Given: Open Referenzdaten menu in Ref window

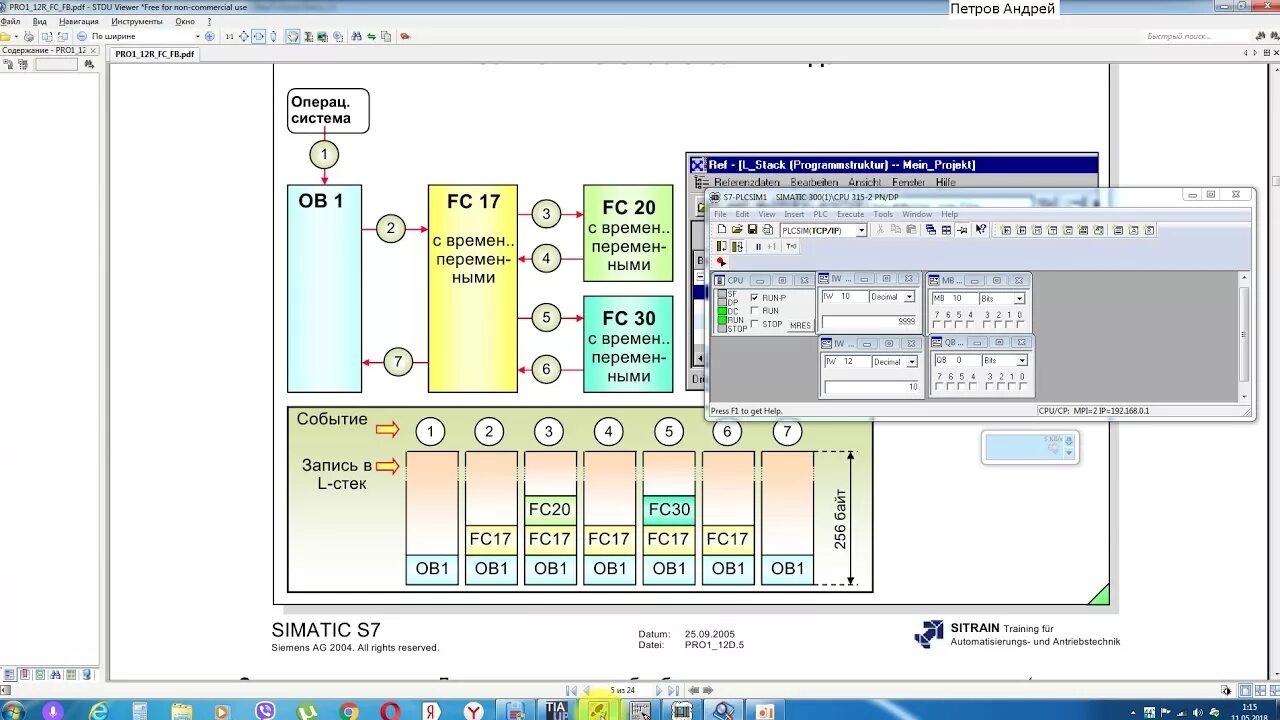Looking at the screenshot, I should coord(747,182).
